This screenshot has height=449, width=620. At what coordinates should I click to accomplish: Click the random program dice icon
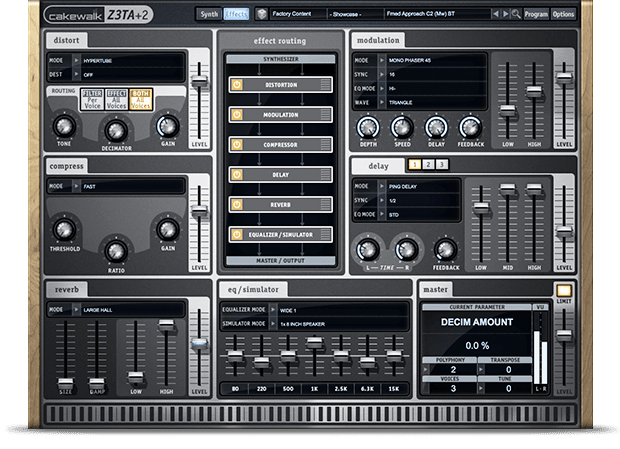261,14
